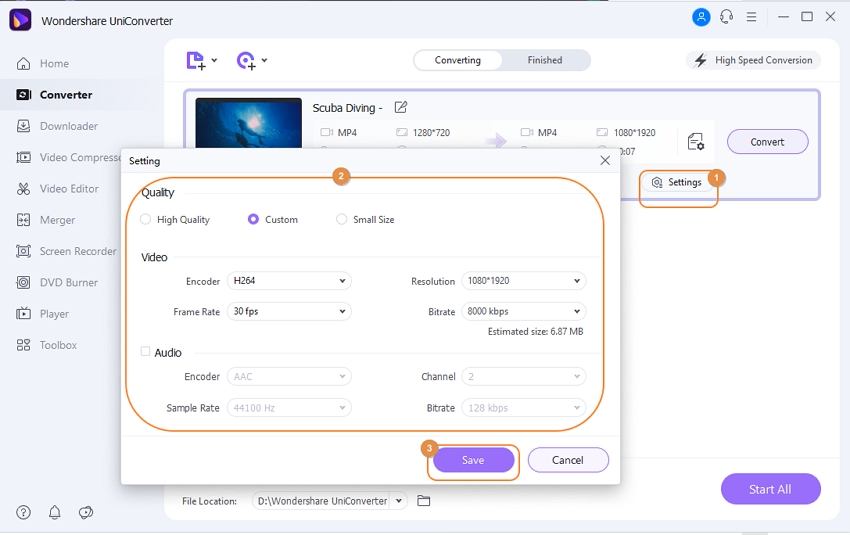Viewport: 850px width, 535px height.
Task: Click the Toolbox grid icon
Action: [23, 345]
